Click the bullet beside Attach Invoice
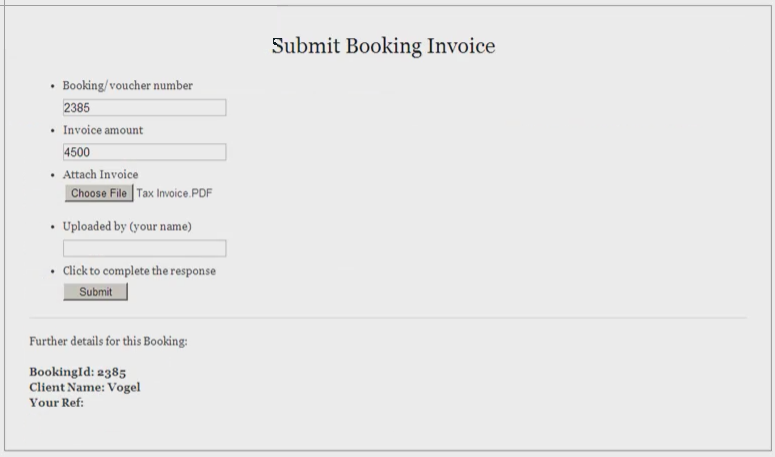This screenshot has width=775, height=457. click(52, 176)
